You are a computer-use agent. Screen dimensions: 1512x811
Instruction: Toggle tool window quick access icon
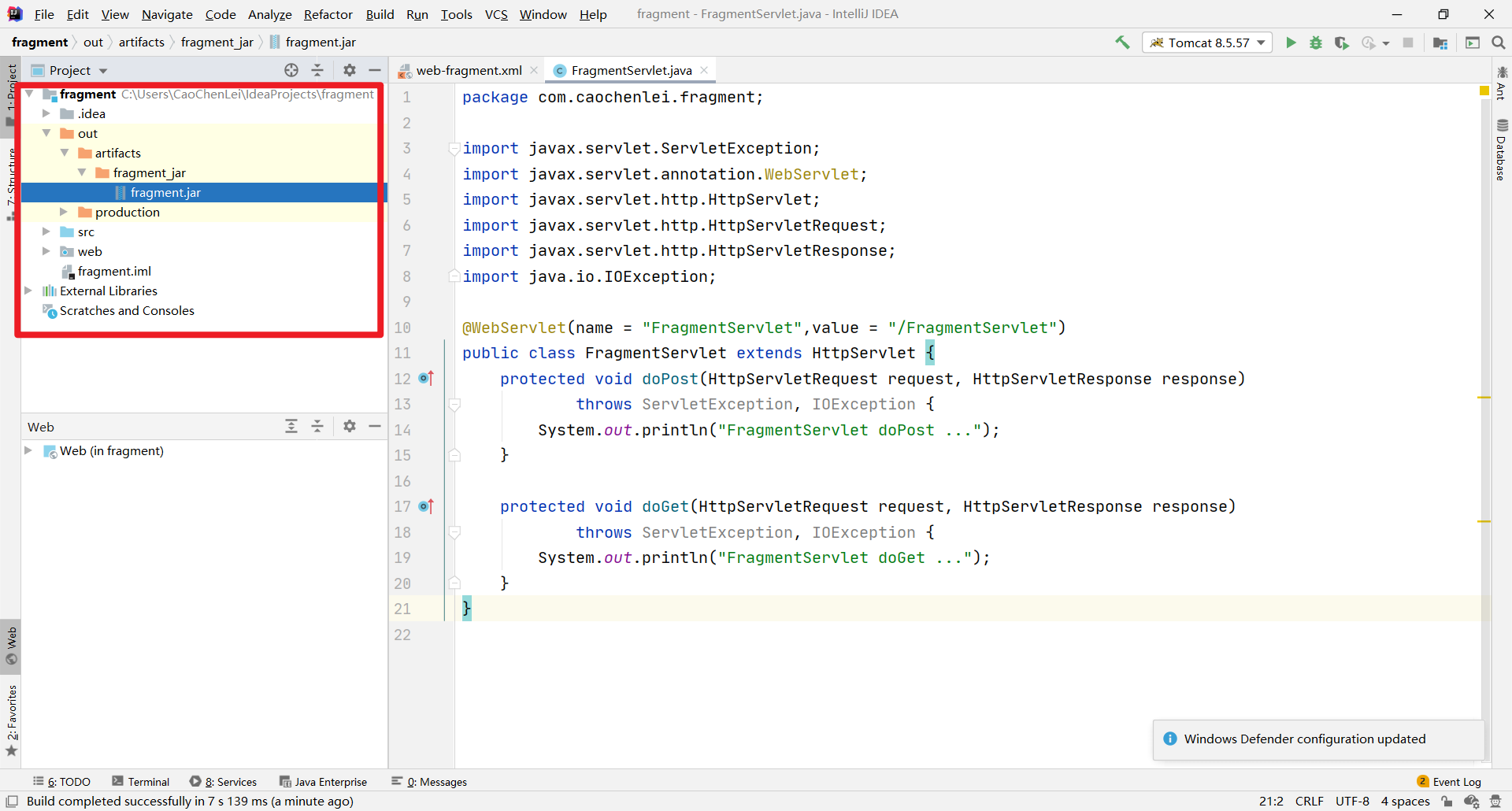(12, 801)
